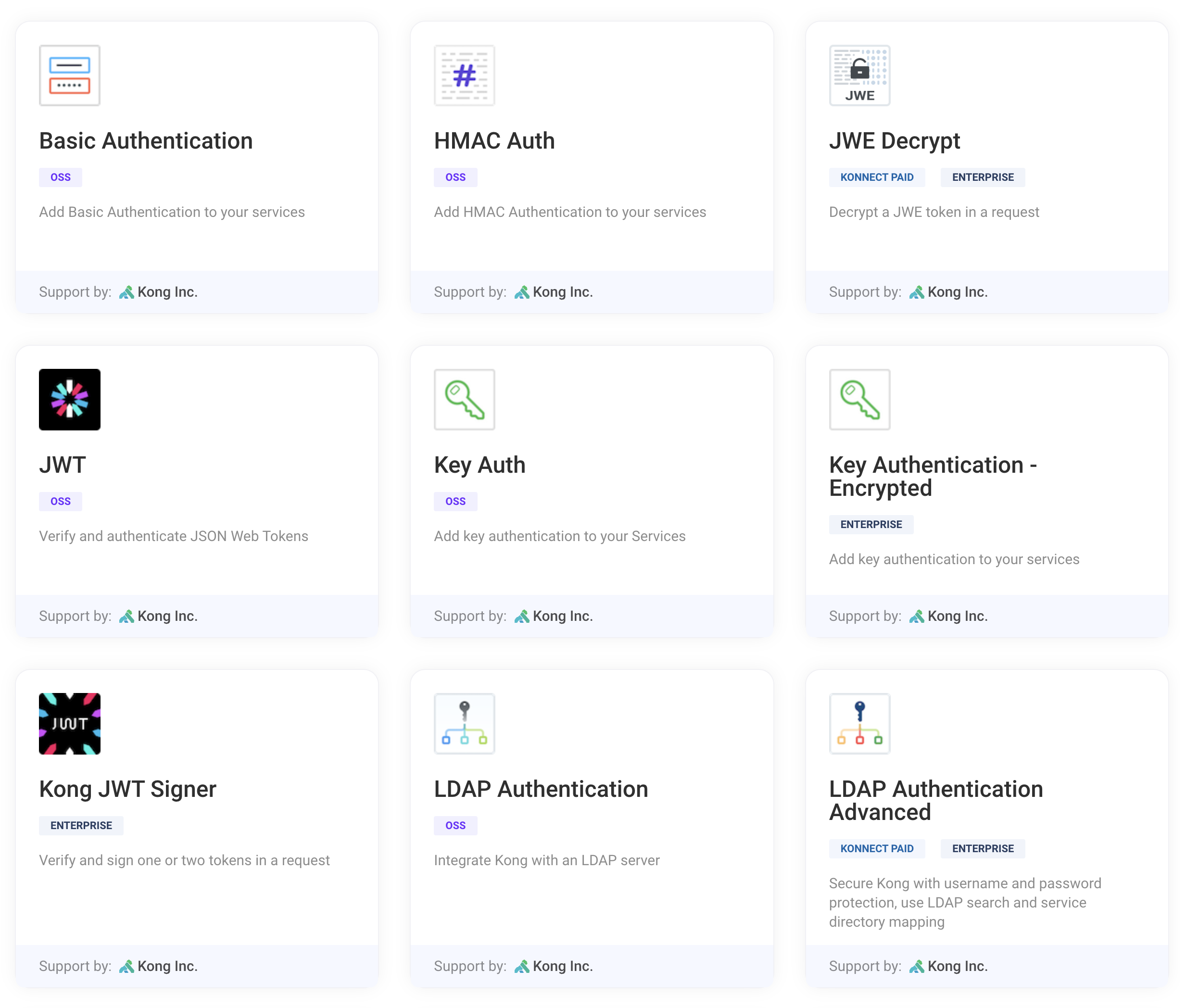
Task: Open the JWT plugin title
Action: point(63,465)
